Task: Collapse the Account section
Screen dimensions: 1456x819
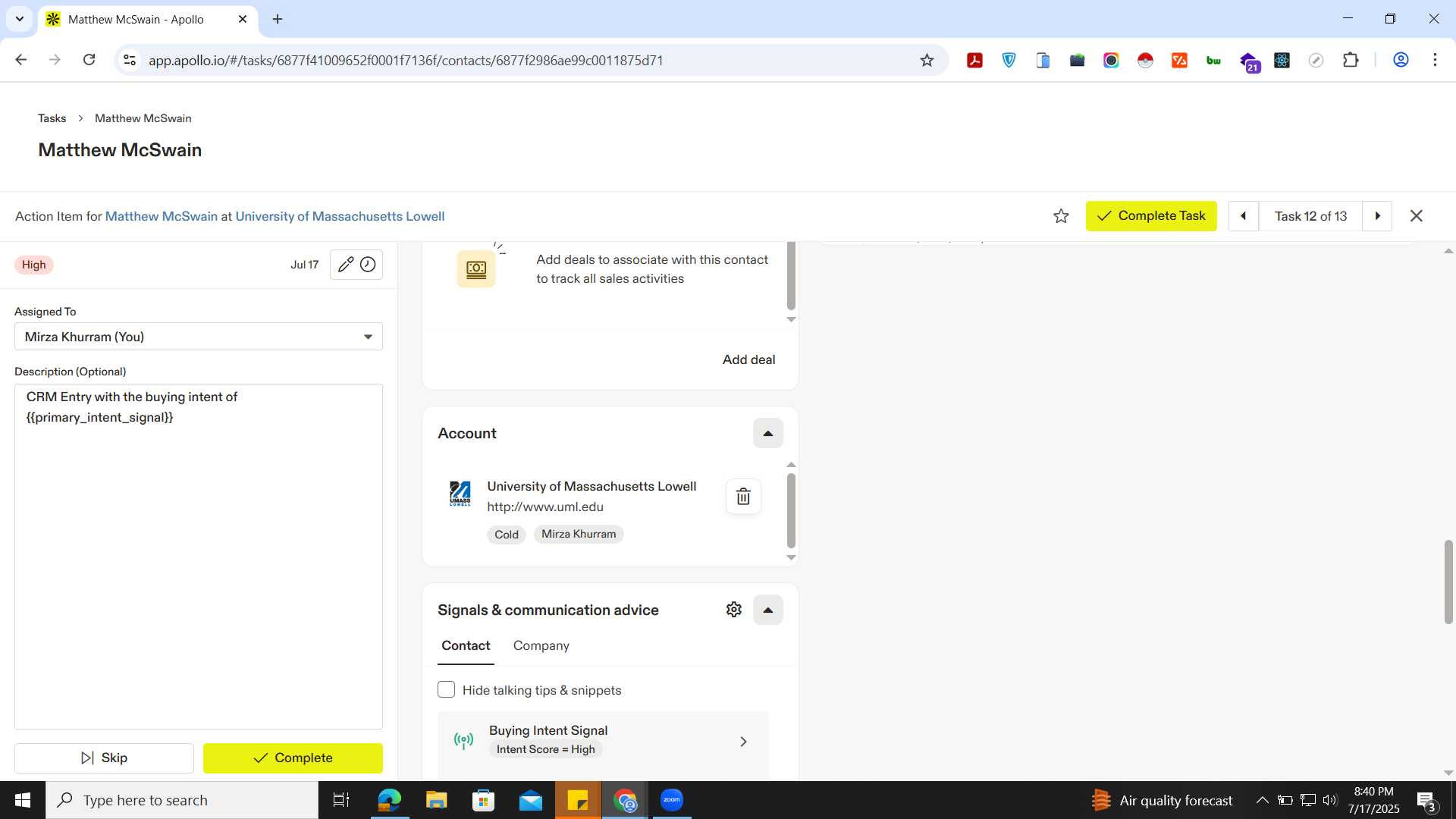Action: click(x=767, y=434)
